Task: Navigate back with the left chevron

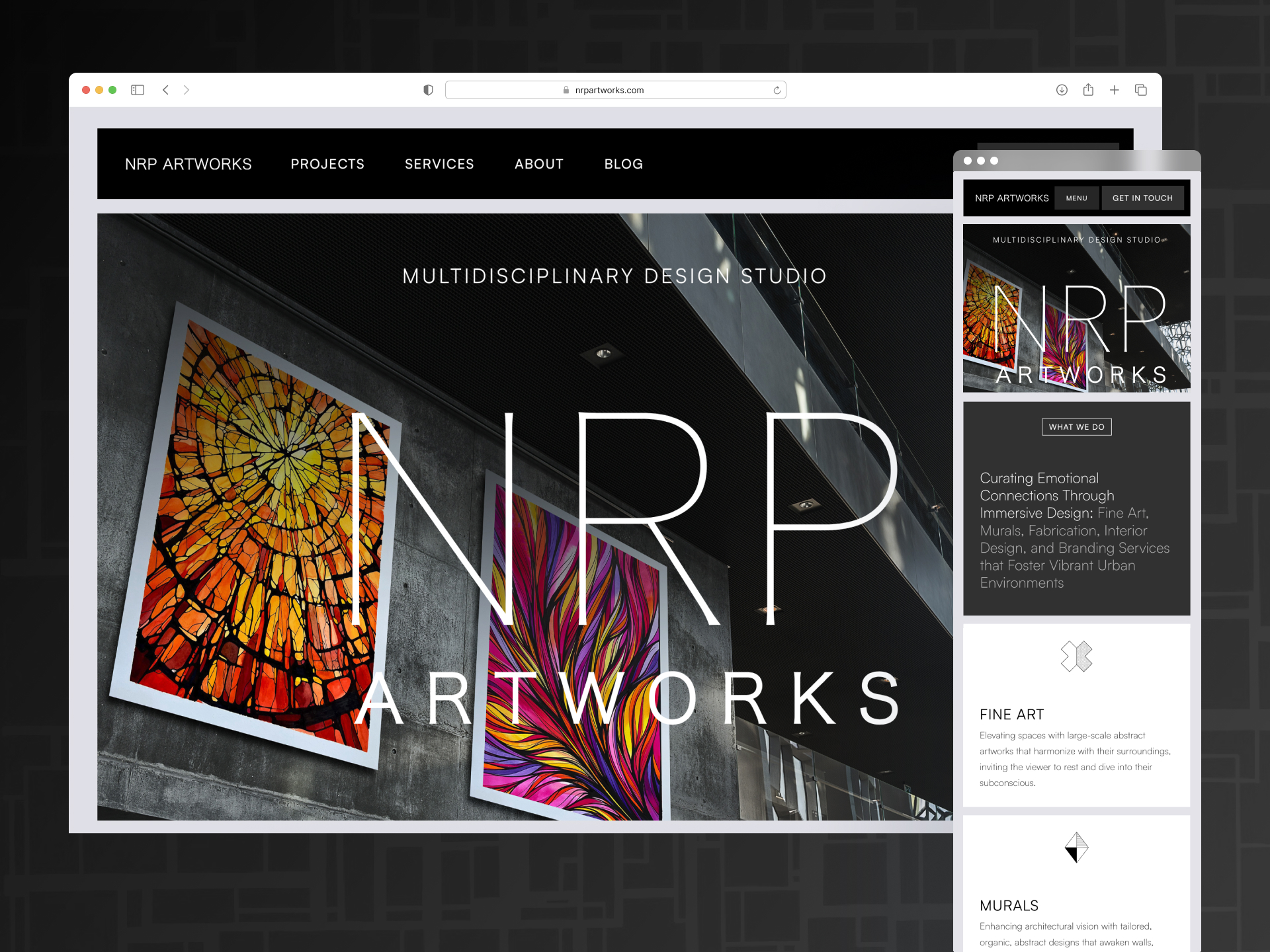Action: pyautogui.click(x=165, y=89)
